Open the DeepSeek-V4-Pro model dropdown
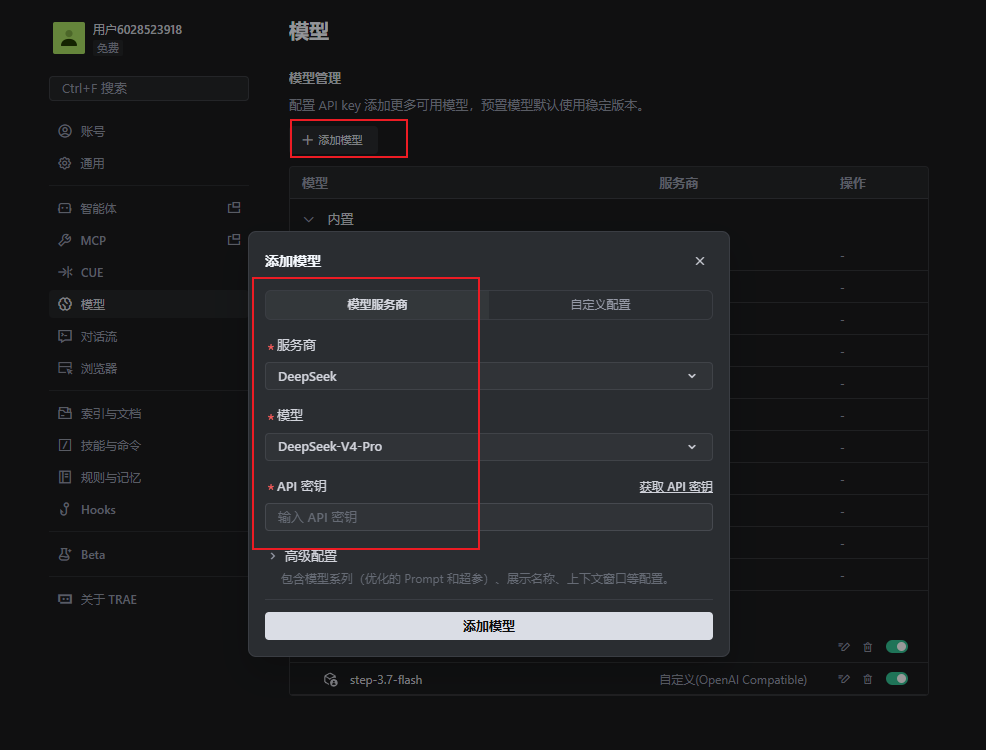The width and height of the screenshot is (986, 750). tap(489, 446)
